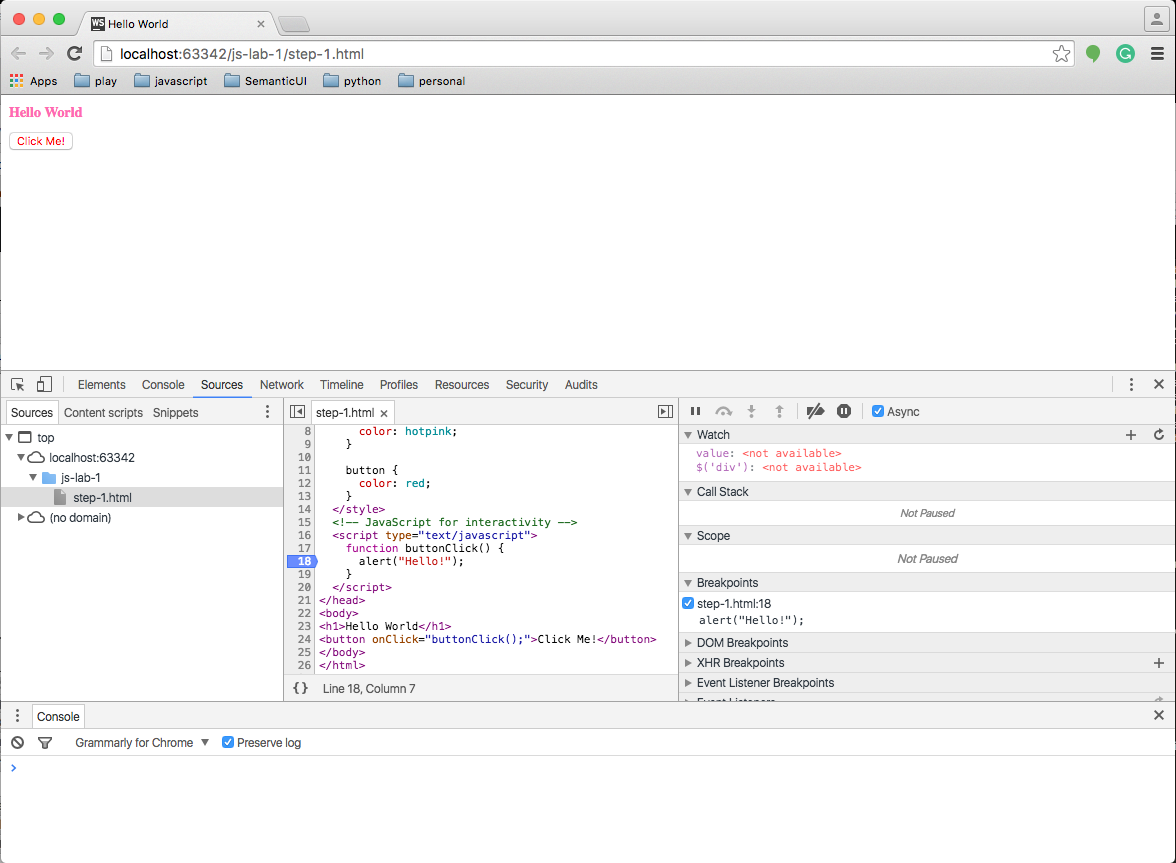Uncheck the Async checkbox
This screenshot has width=1176, height=863.
click(x=878, y=411)
